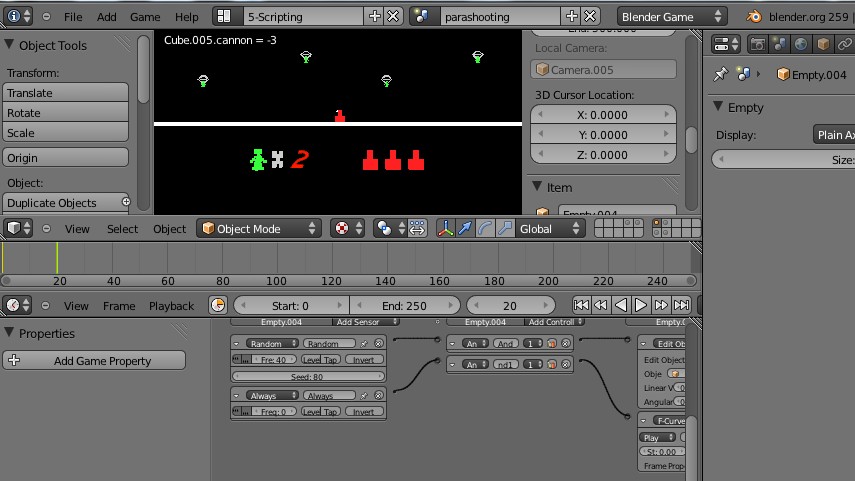Open the World properties tab
The height and width of the screenshot is (481, 855).
tap(801, 44)
